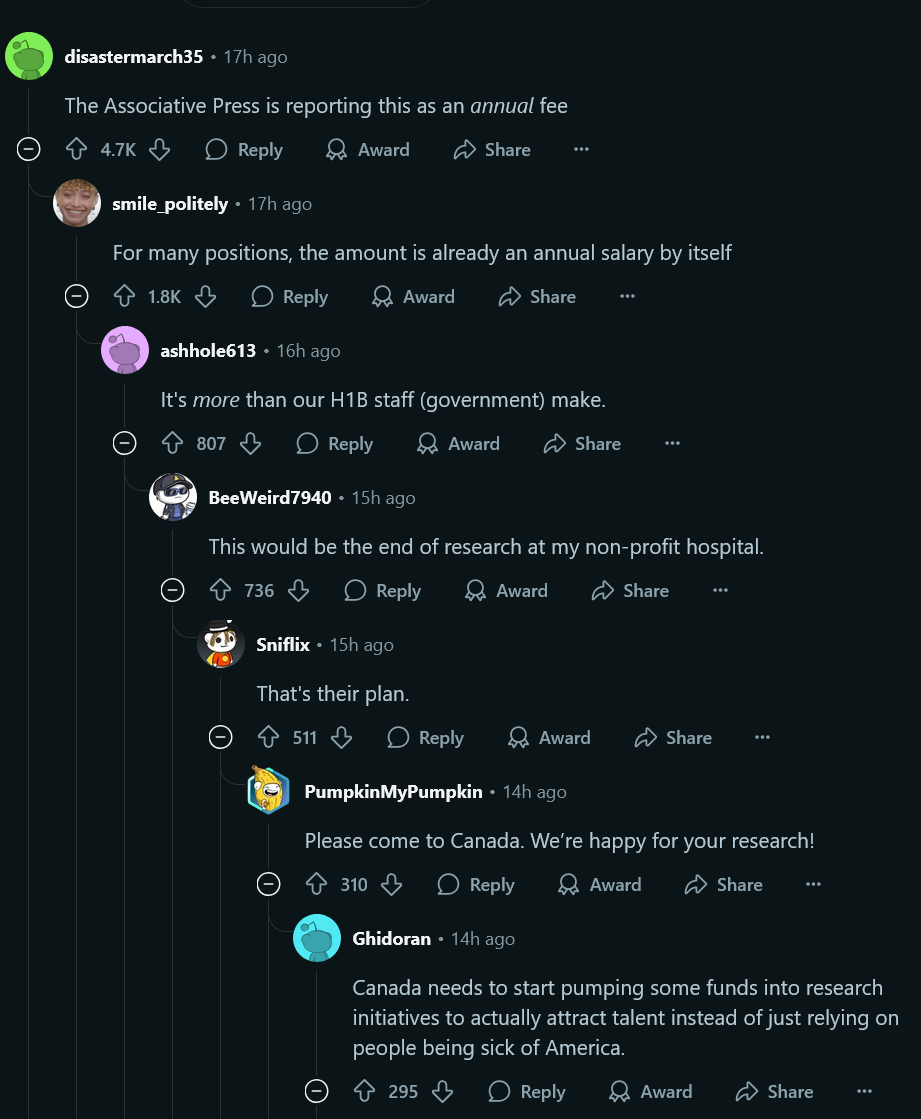The image size is (921, 1119).
Task: Upvote Ghidoran's comment with 295 votes
Action: pyautogui.click(x=365, y=1091)
